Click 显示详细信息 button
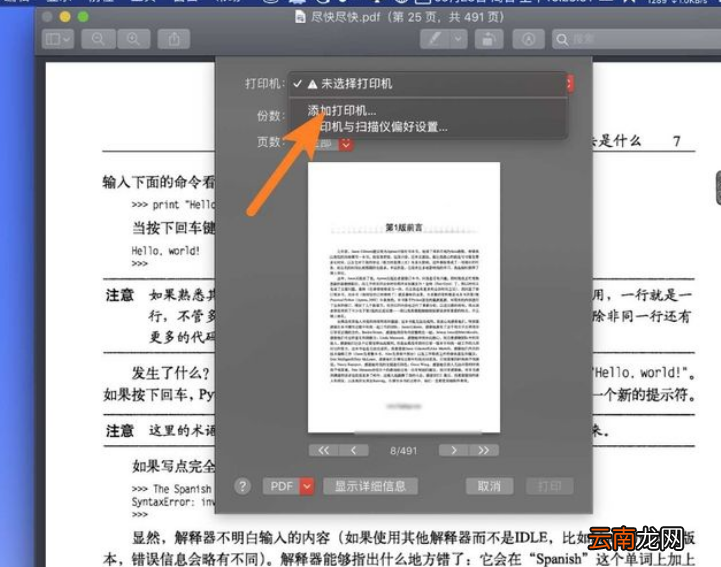The height and width of the screenshot is (567, 721). [x=370, y=486]
